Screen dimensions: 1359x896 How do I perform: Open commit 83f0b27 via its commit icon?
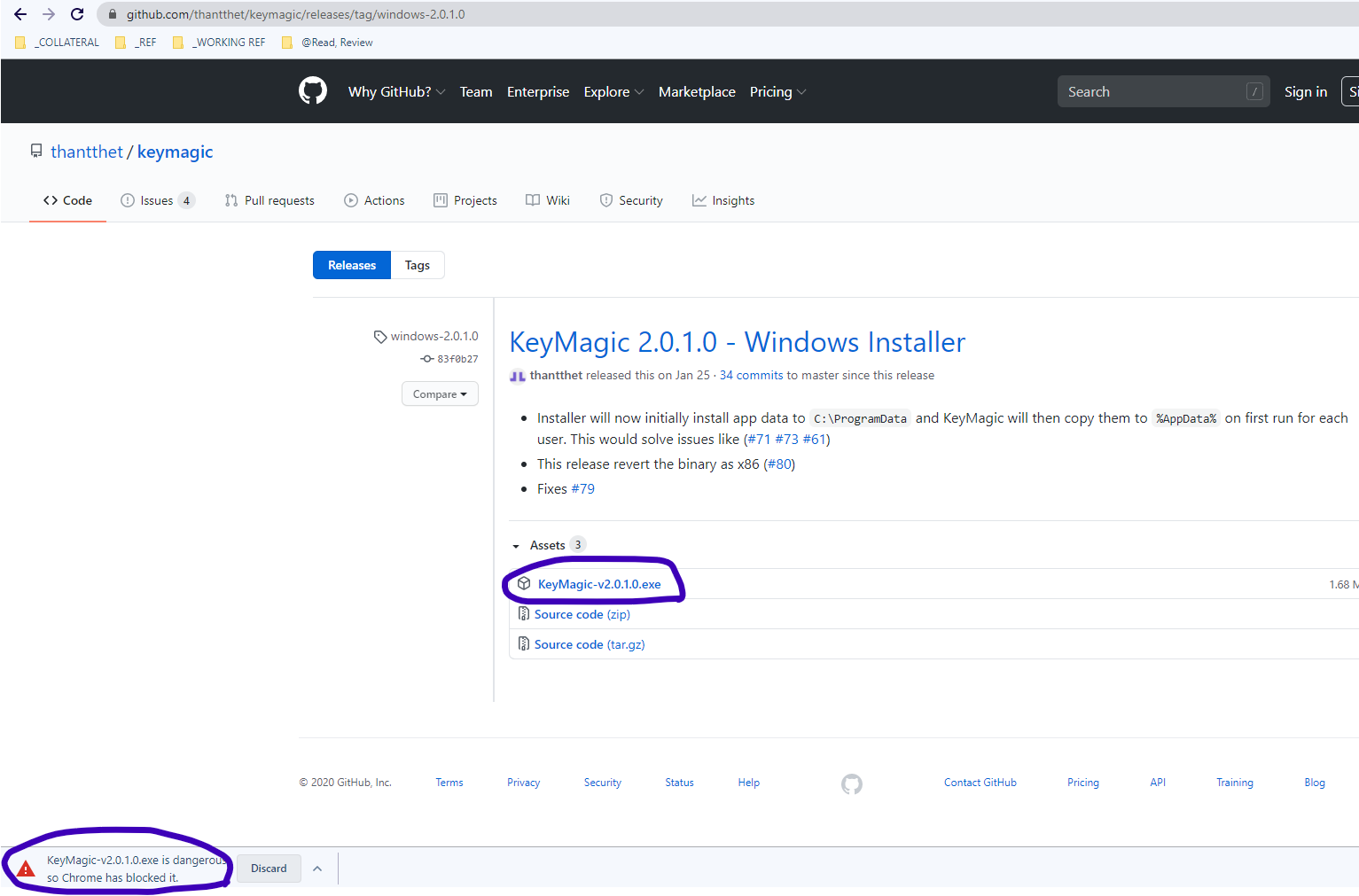(427, 359)
